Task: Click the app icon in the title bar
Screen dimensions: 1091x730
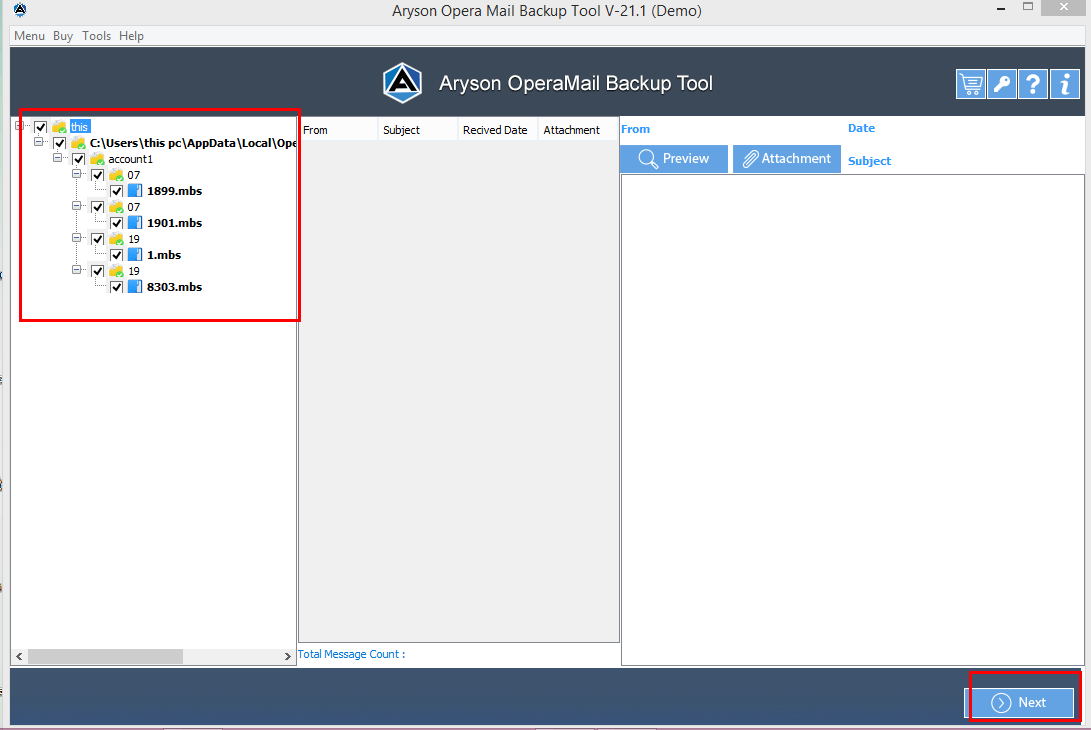Action: coord(19,10)
